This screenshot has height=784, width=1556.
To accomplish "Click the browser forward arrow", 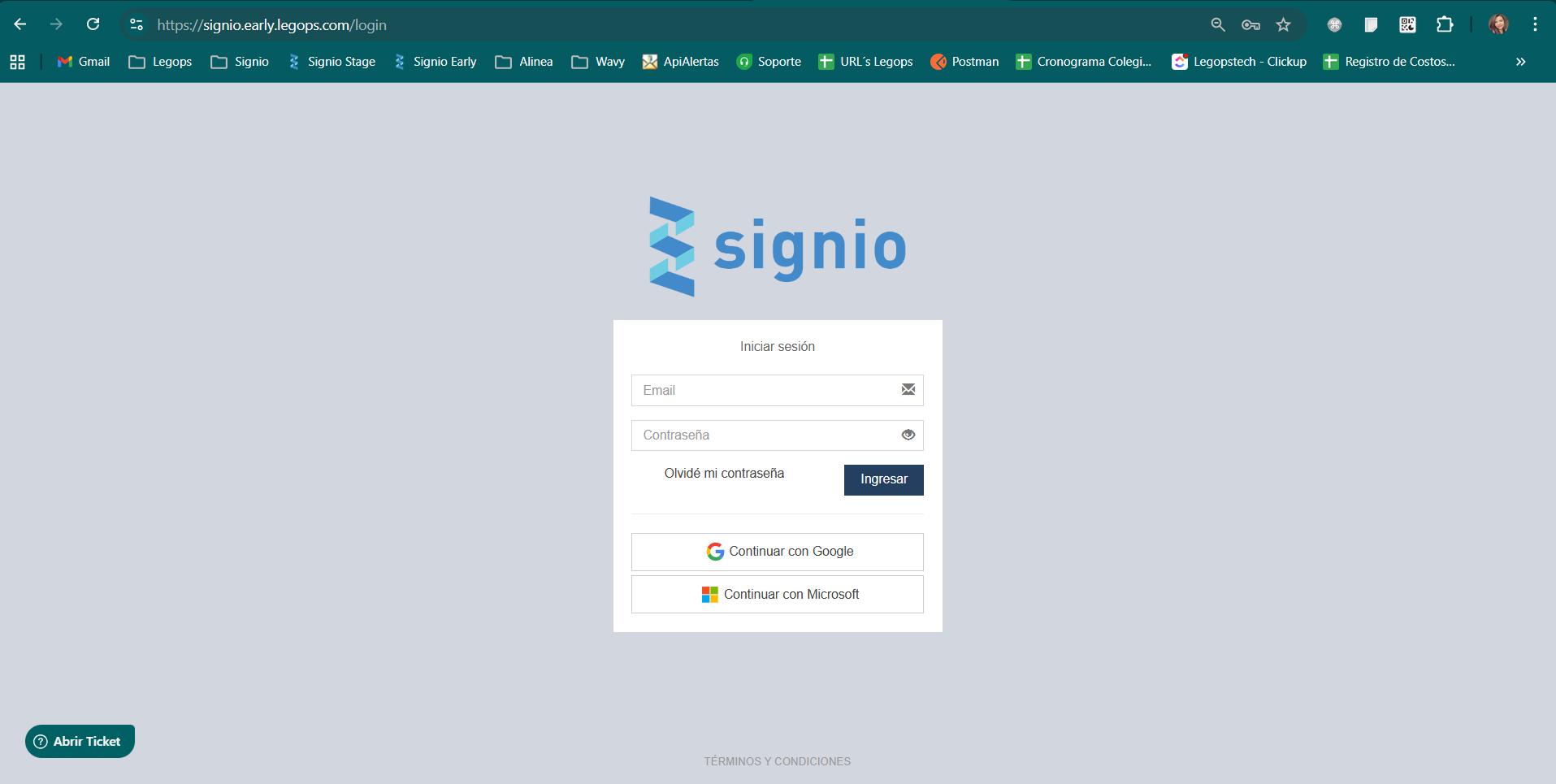I will click(x=56, y=24).
